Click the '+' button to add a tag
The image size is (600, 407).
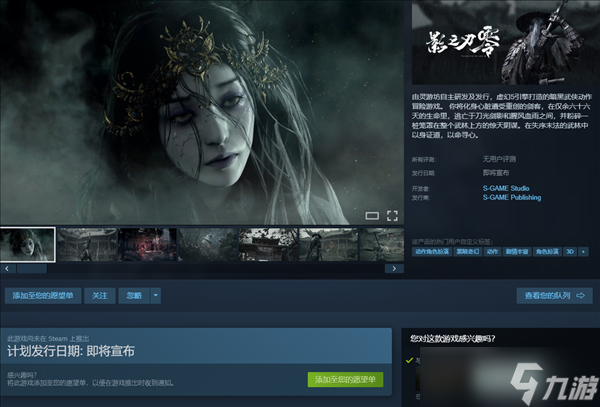pos(583,251)
